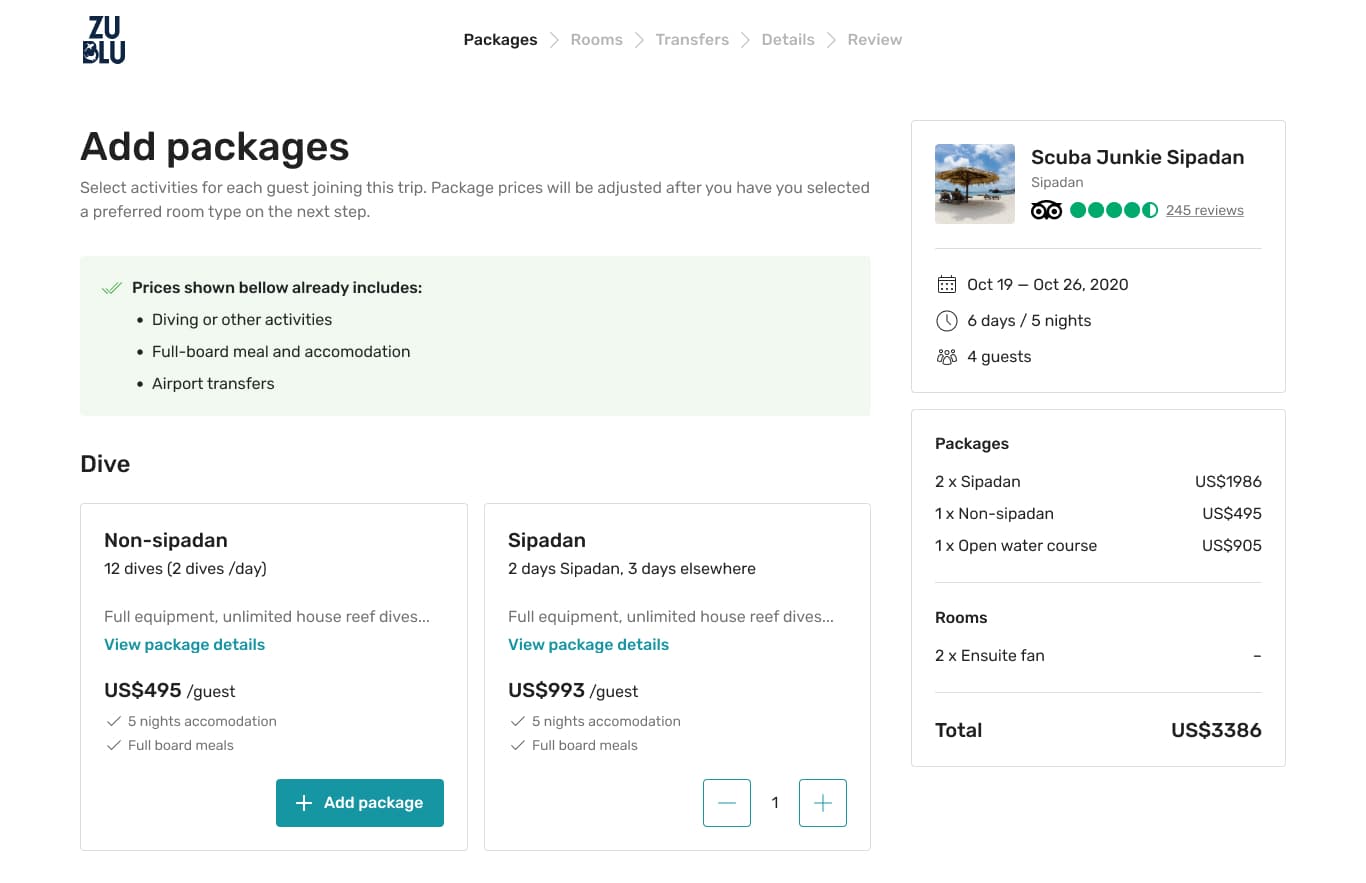Jump to the Details step
The height and width of the screenshot is (883, 1366).
point(788,40)
